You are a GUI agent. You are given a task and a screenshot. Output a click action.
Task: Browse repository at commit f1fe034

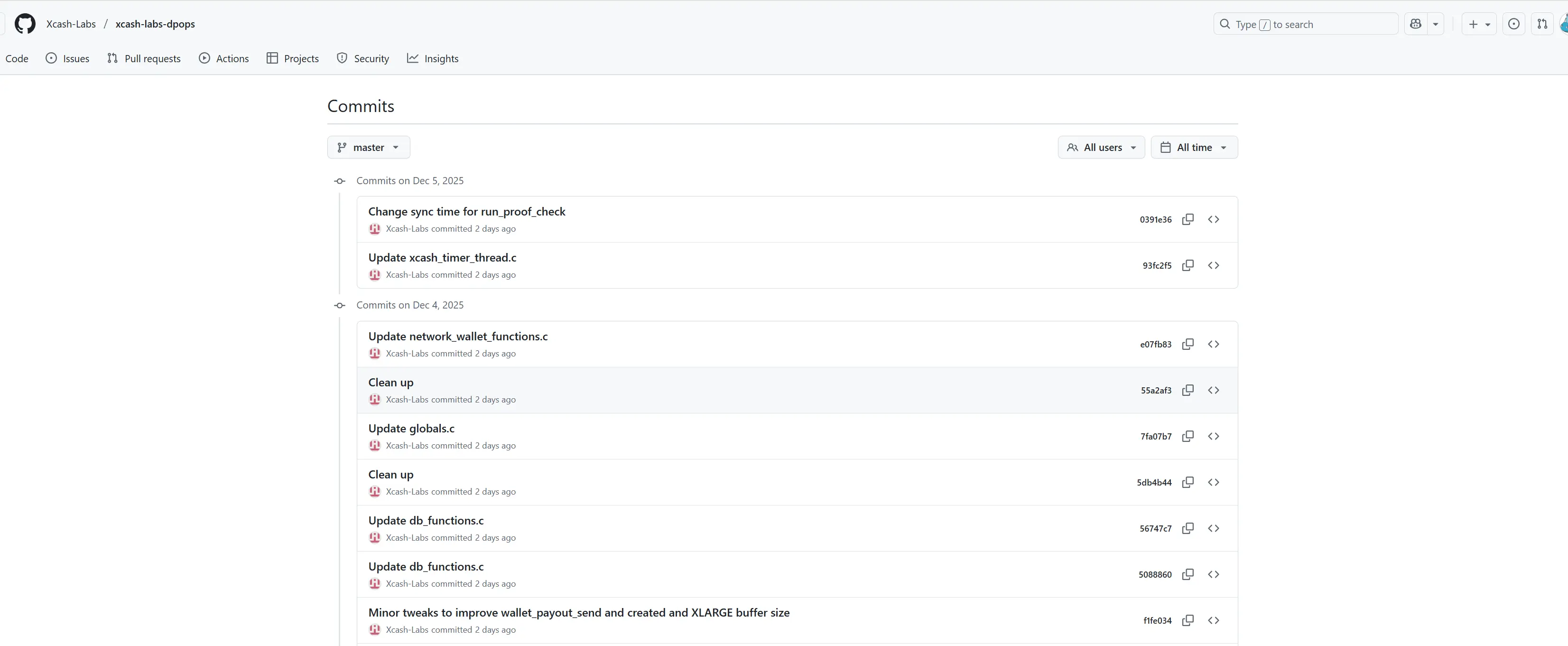[x=1213, y=620]
